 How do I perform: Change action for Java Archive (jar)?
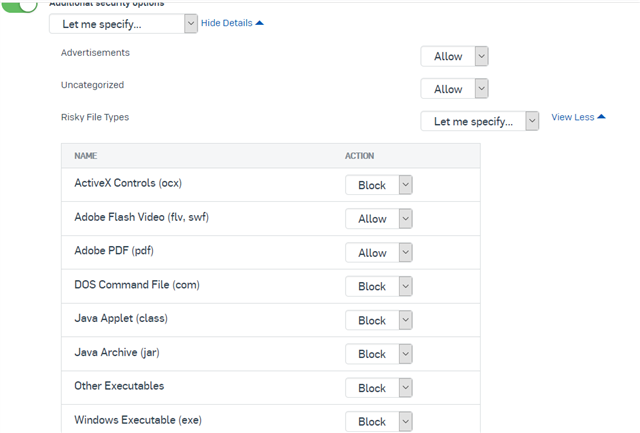(379, 354)
